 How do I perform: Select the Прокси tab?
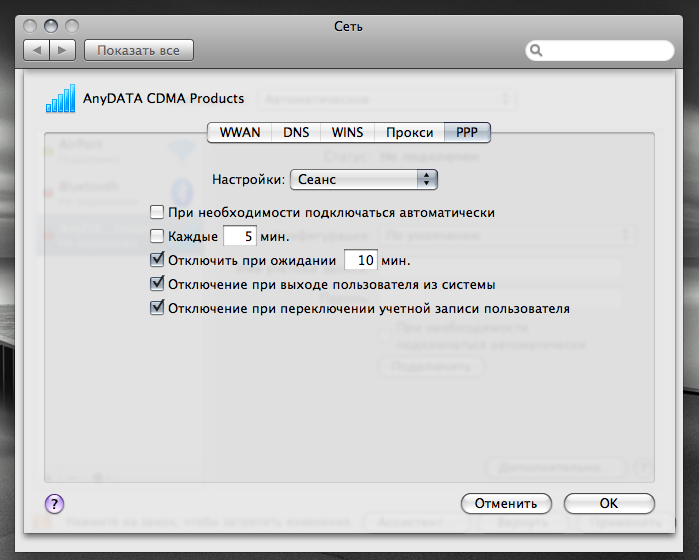(x=410, y=132)
